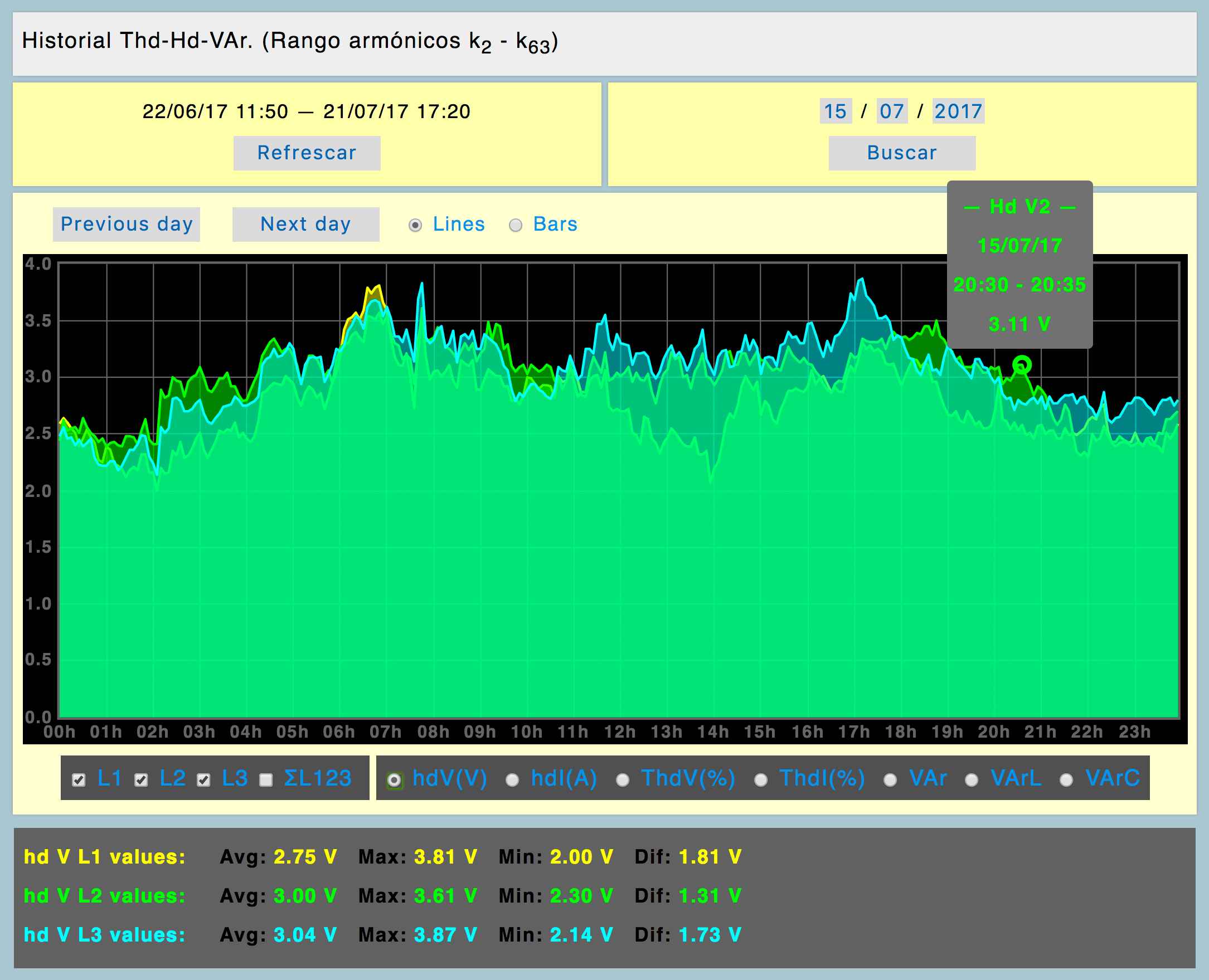Go to Next day
The image size is (1209, 980).
305,224
